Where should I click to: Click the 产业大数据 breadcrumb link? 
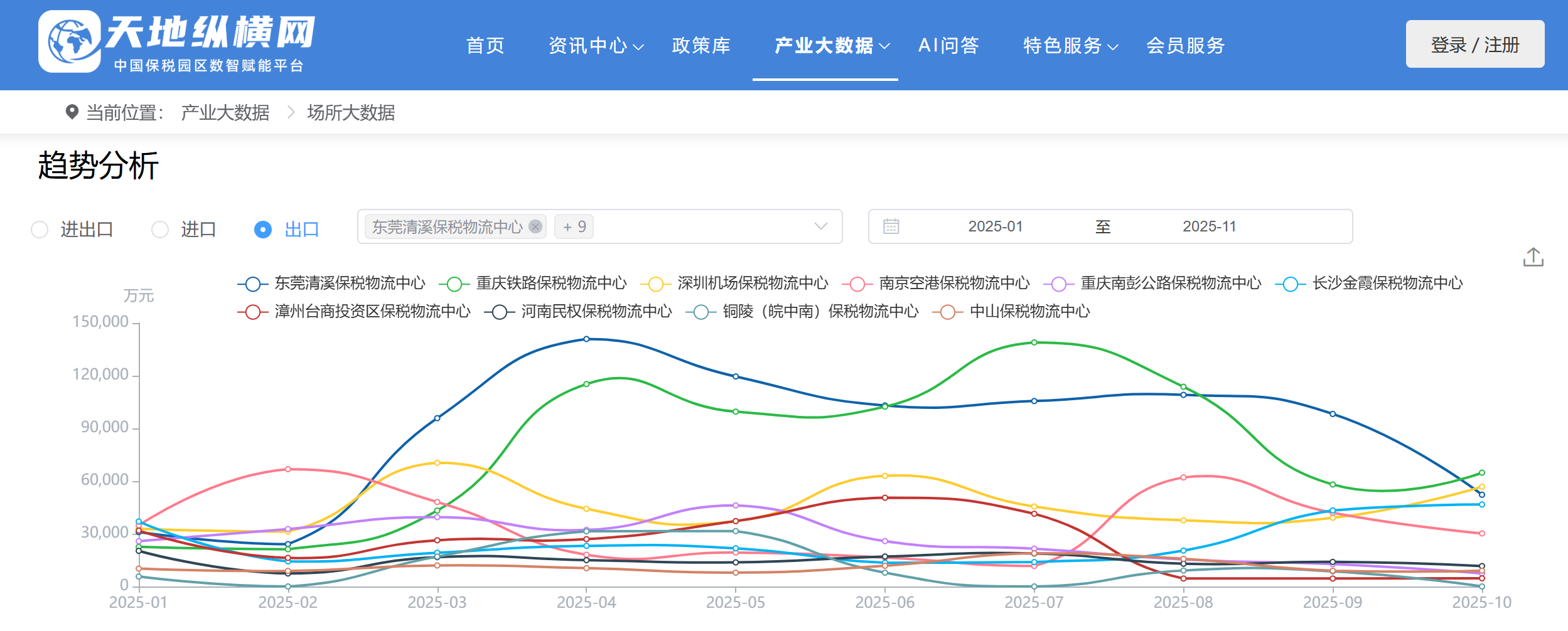tap(225, 113)
